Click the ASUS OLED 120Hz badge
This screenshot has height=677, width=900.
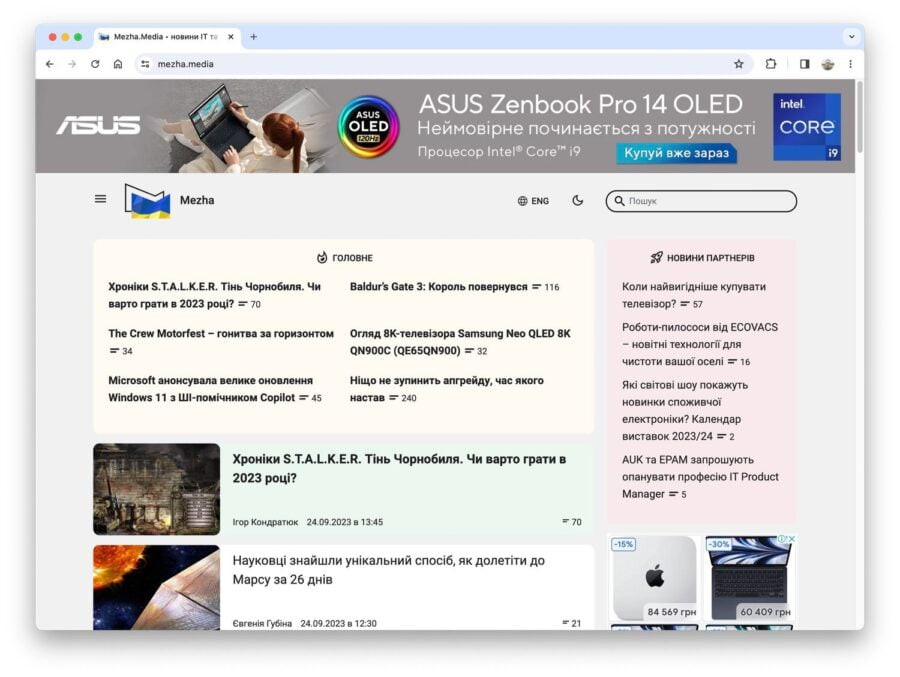[368, 126]
